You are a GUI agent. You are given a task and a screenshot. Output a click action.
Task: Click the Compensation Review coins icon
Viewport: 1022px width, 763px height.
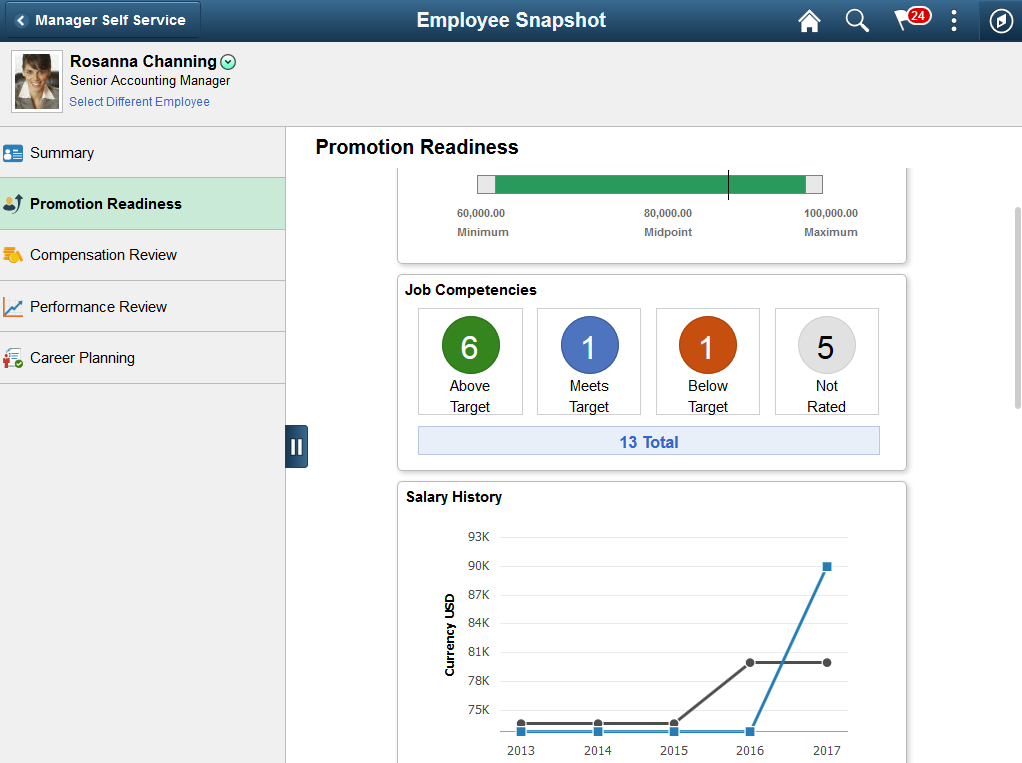(12, 255)
